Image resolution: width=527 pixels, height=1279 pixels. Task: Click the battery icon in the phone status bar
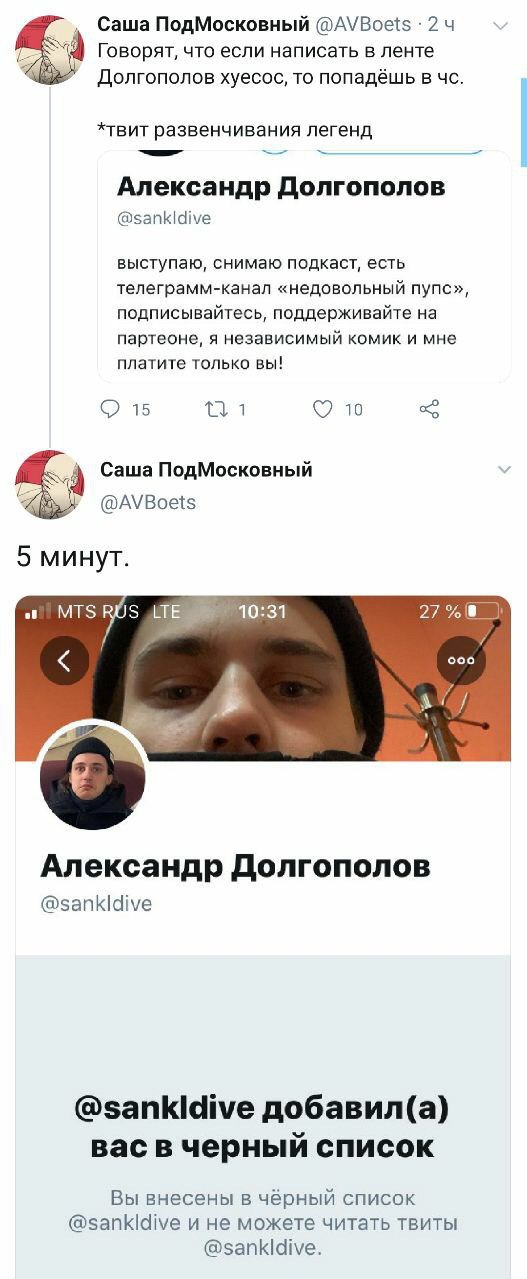(482, 611)
